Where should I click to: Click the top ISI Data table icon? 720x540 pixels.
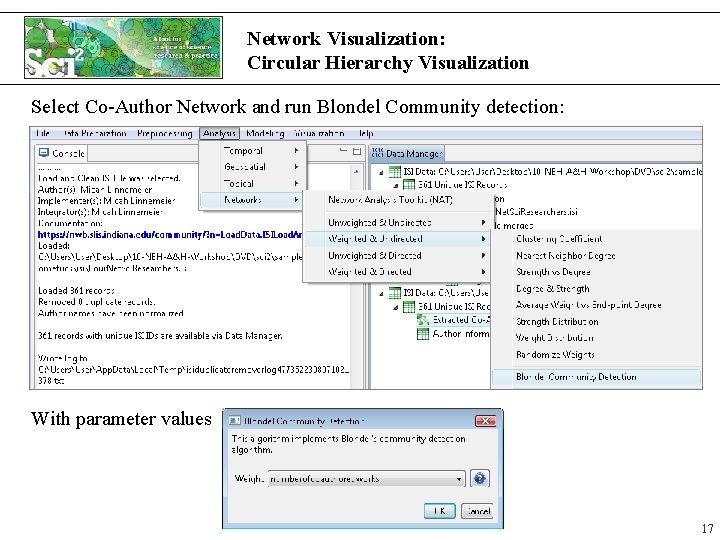(395, 172)
